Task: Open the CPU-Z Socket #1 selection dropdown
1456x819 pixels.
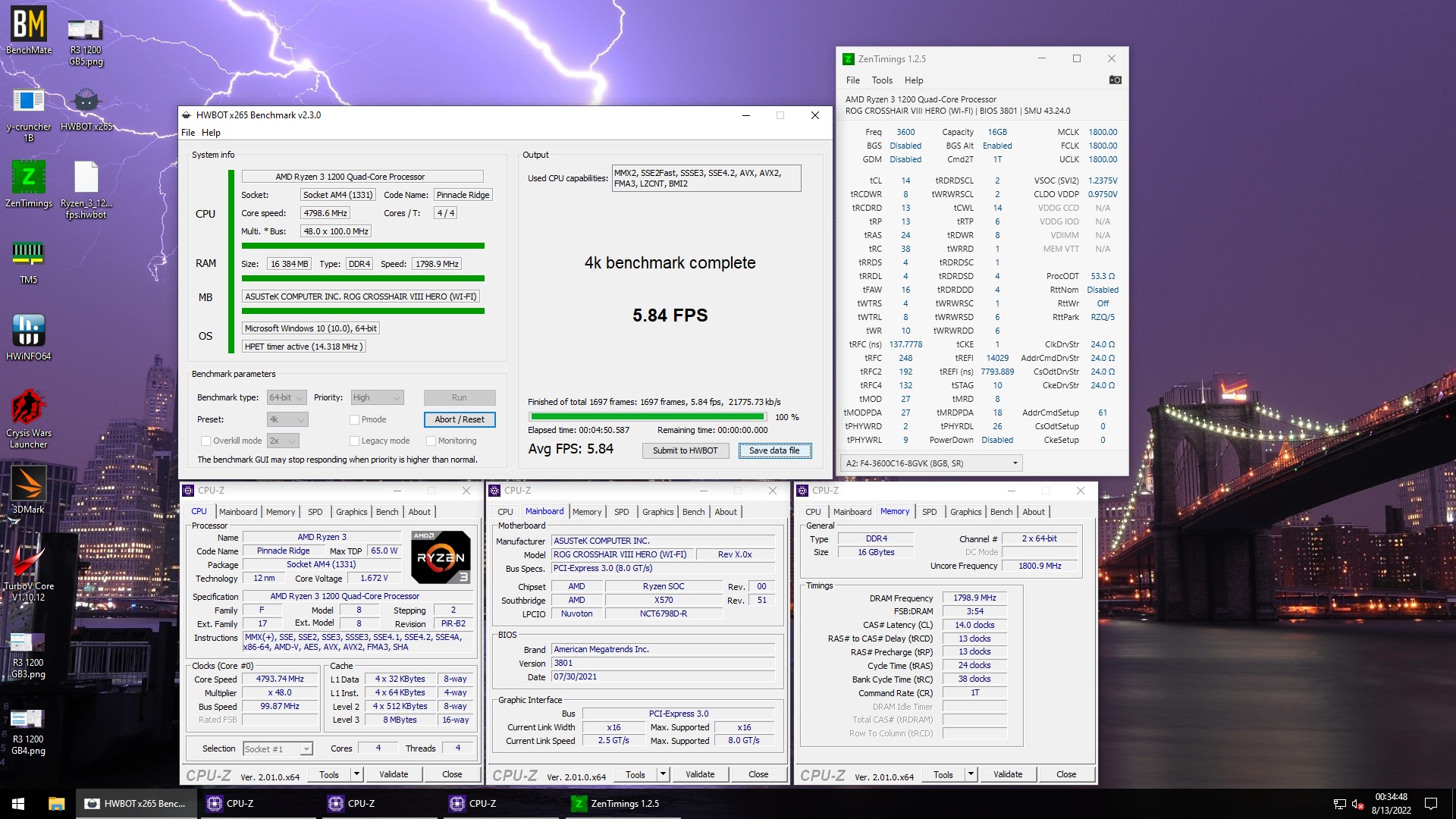Action: click(278, 749)
